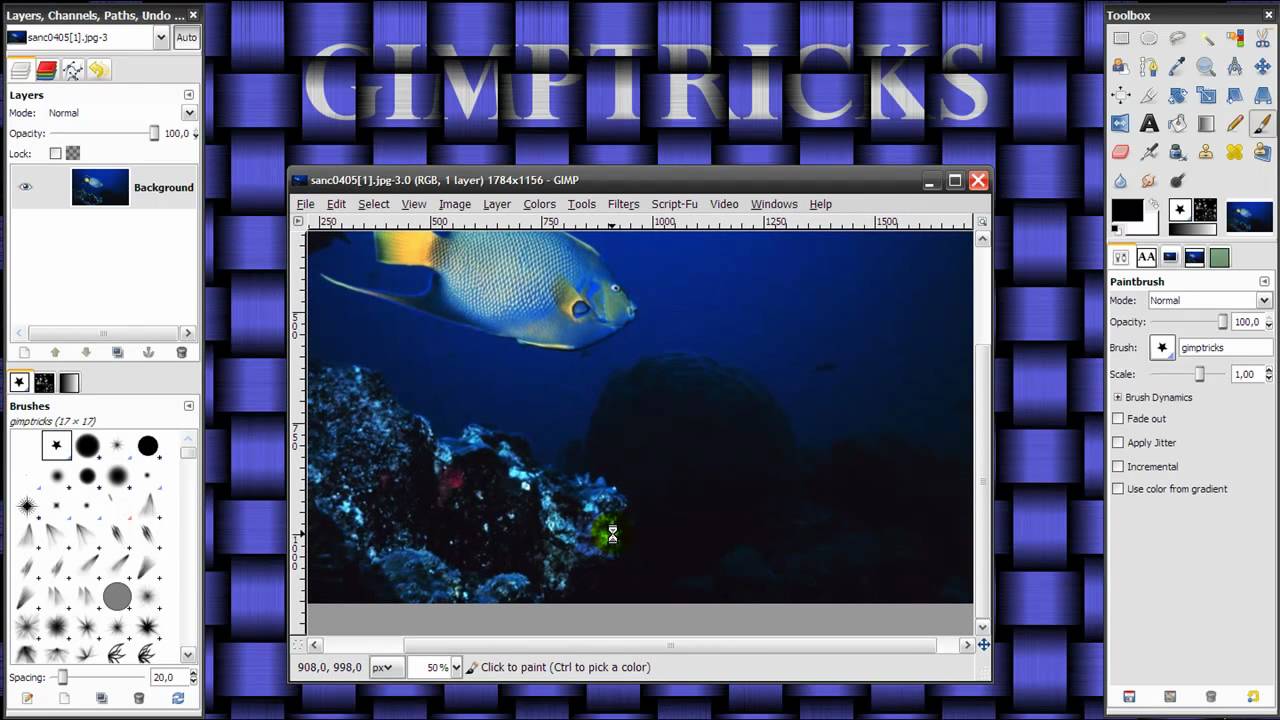Select the Bucket Fill tool
Image resolution: width=1280 pixels, height=720 pixels.
coord(1177,124)
